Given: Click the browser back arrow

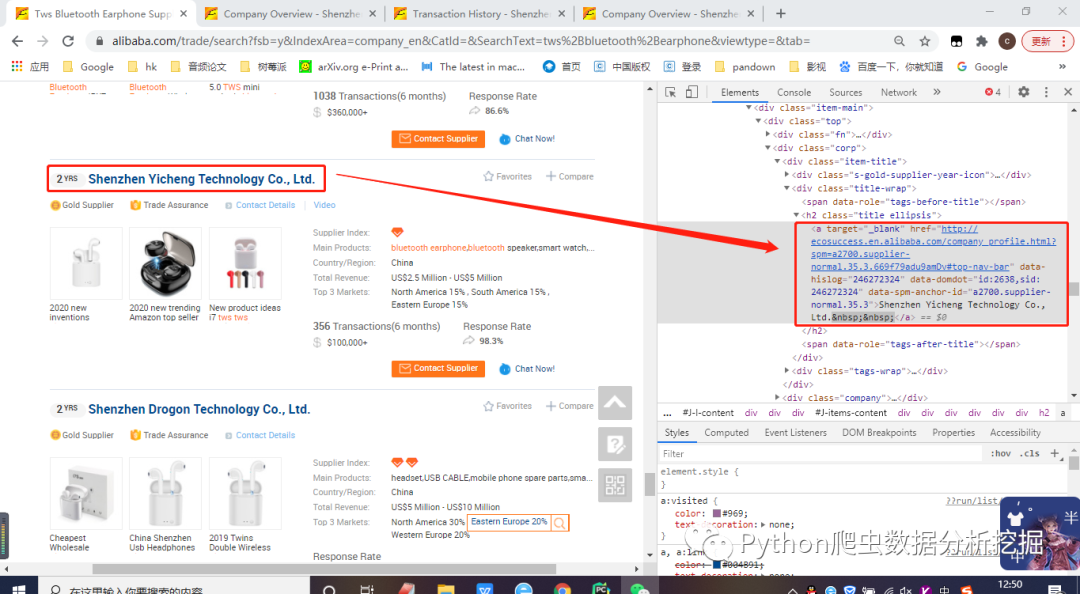Looking at the screenshot, I should click(x=17, y=41).
